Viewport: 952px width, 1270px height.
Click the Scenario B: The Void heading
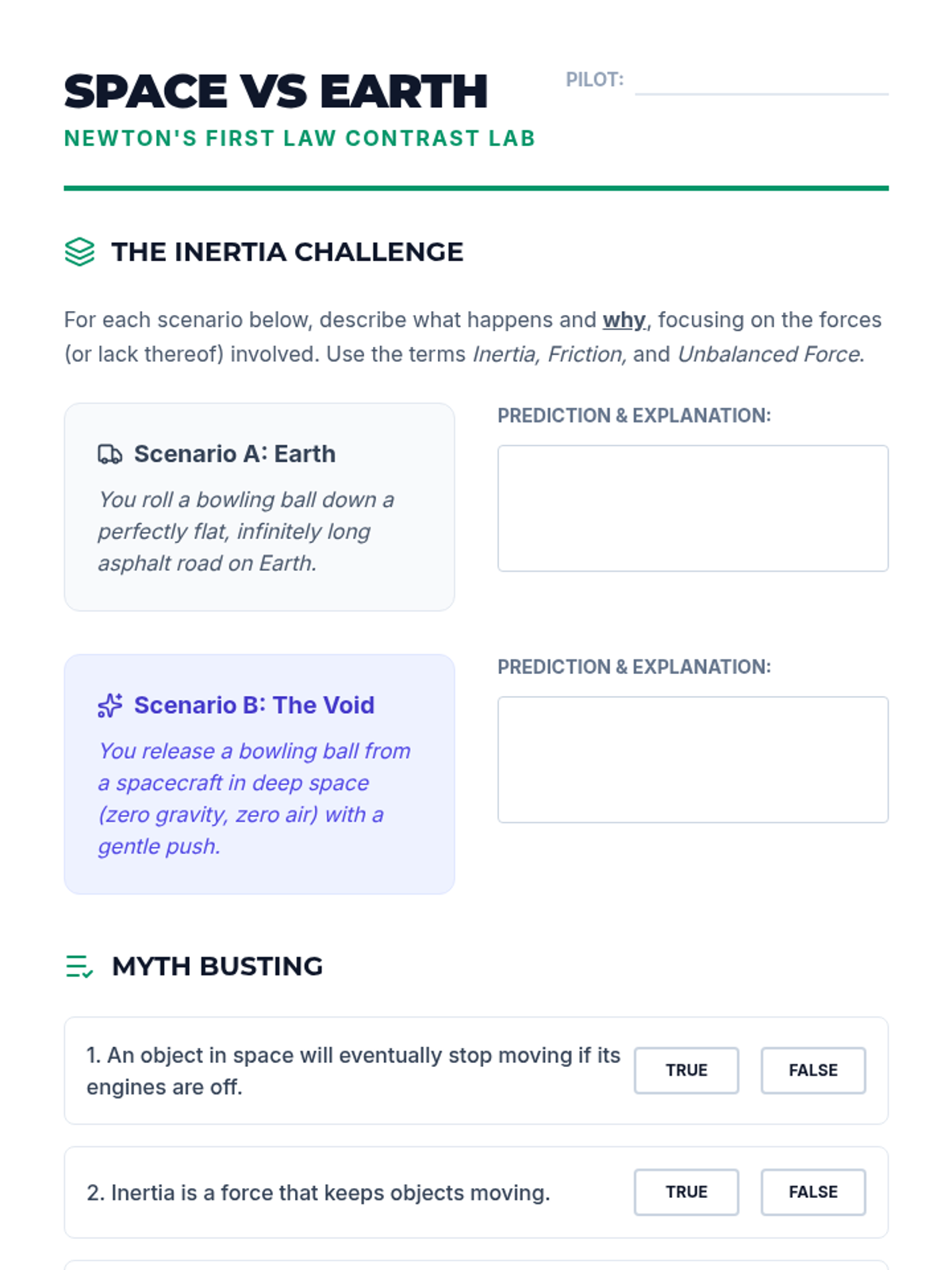[254, 705]
